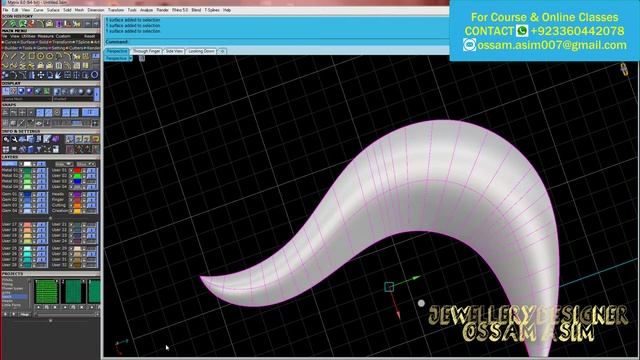Pick the Gem 01 blue color swatch
Screen dimensions: 640x360
point(27,194)
